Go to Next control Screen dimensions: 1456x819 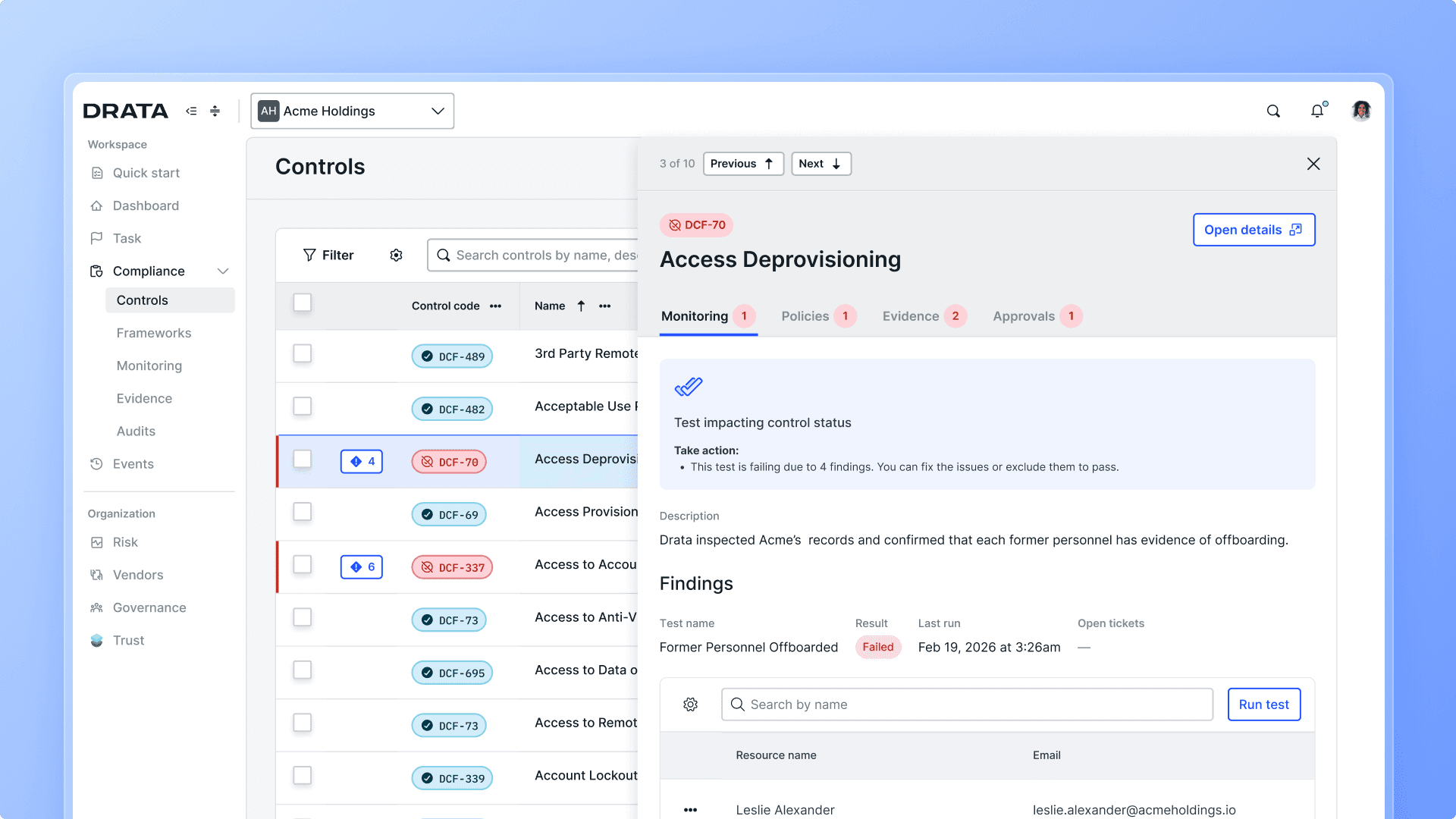(821, 164)
